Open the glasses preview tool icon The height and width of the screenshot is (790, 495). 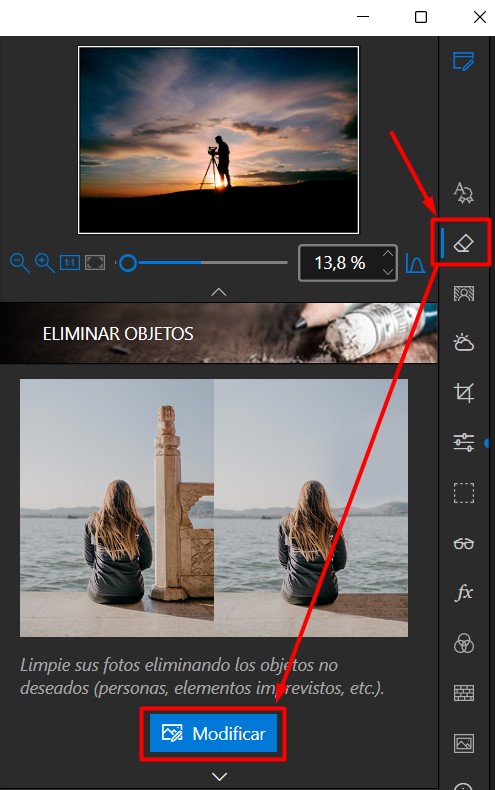pos(464,544)
